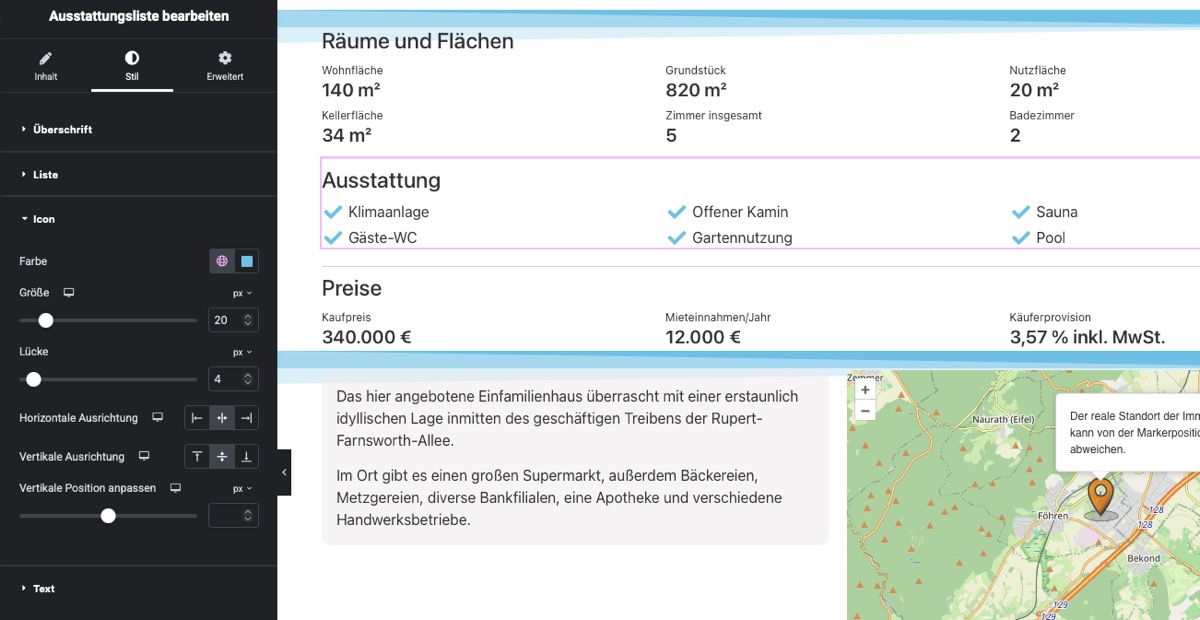Zoom in on the map
Screen dimensions: 1200x620
click(x=865, y=390)
